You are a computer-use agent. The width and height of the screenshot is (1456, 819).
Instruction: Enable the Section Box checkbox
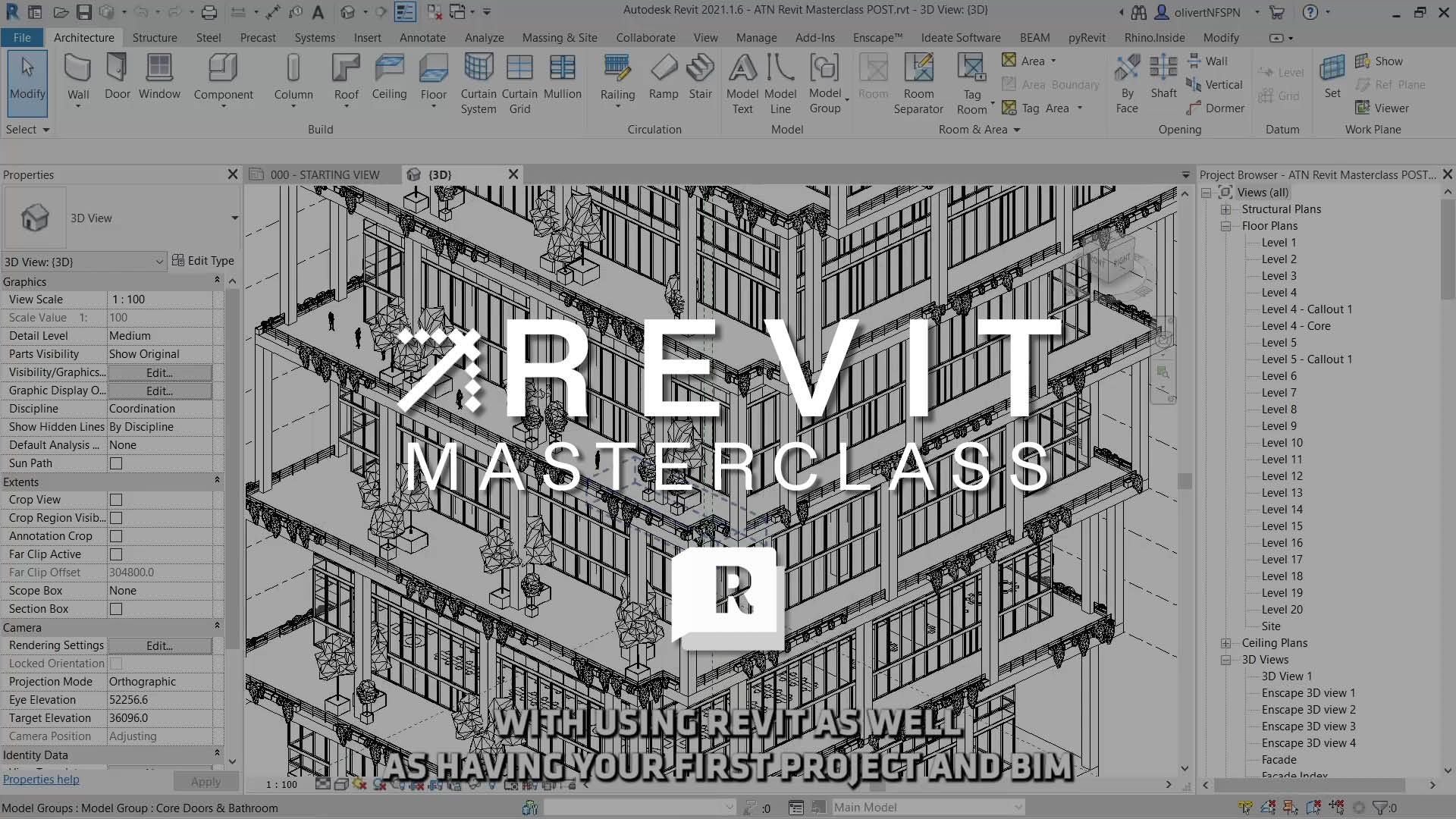tap(116, 609)
